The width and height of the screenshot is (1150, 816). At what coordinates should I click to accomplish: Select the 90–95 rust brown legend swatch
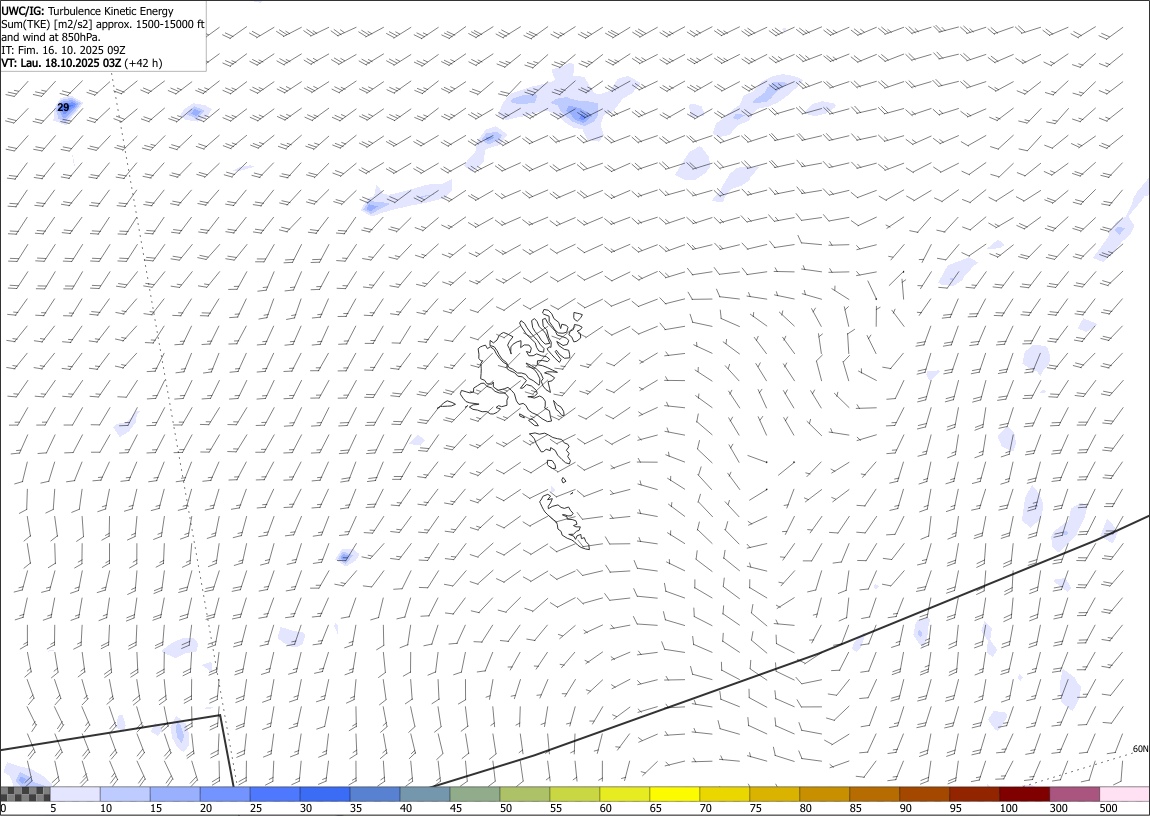click(924, 794)
